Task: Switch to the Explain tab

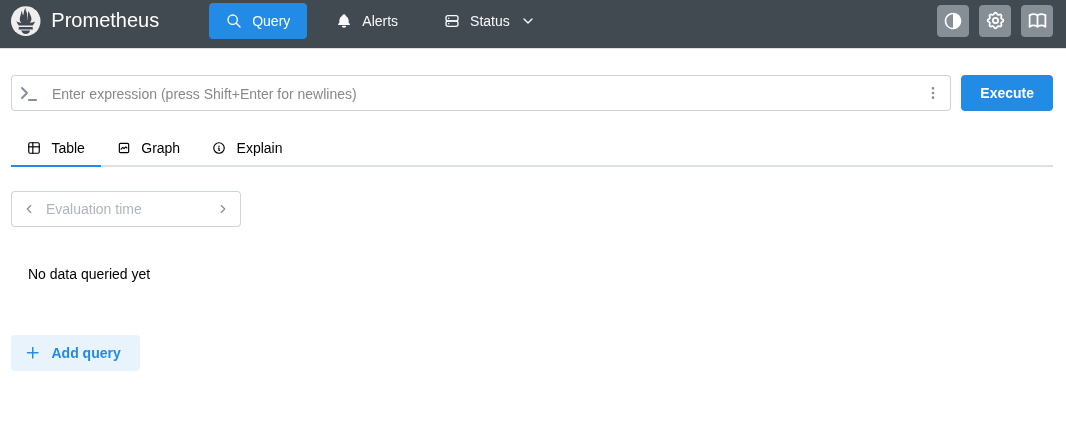Action: [247, 148]
